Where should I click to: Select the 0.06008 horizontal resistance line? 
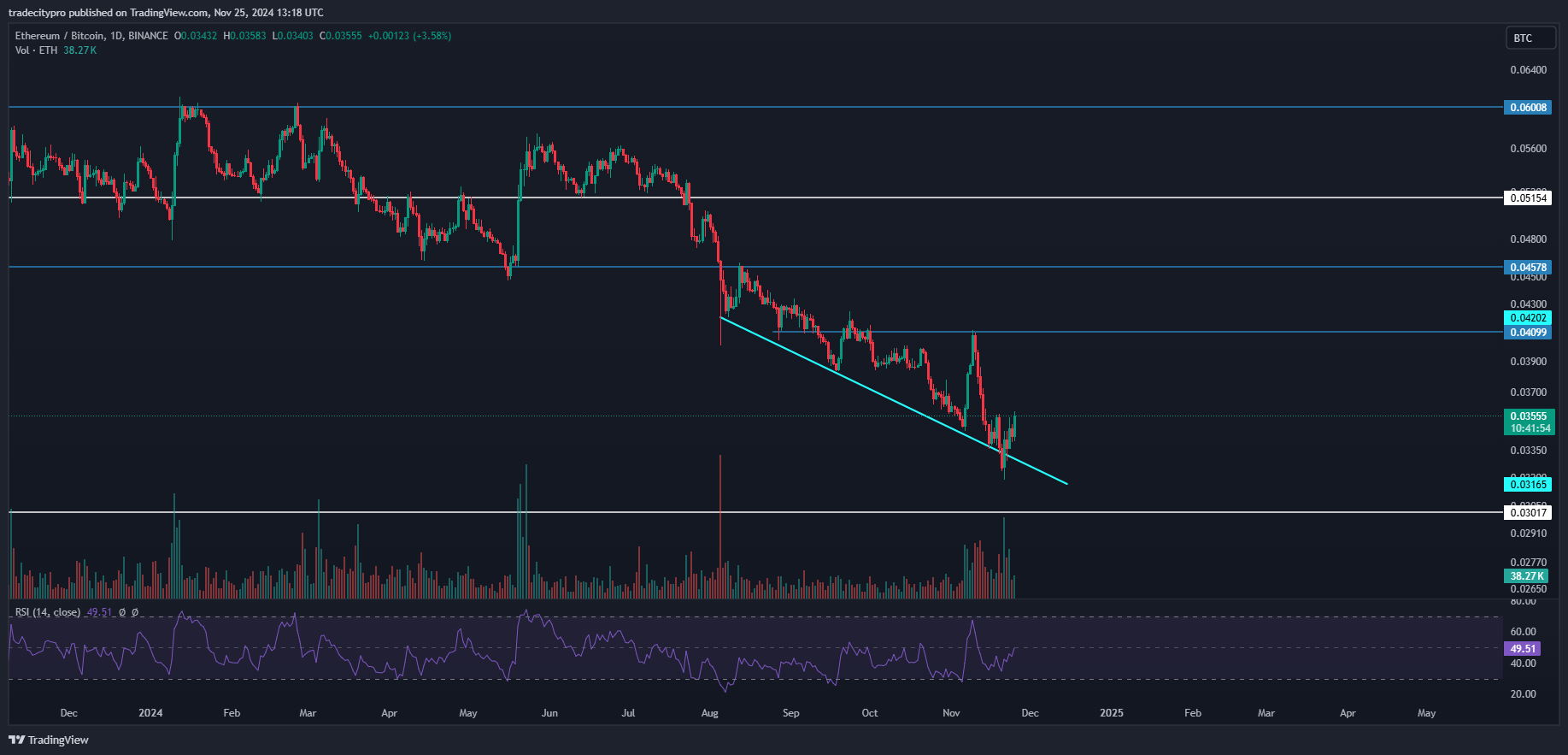pos(756,108)
